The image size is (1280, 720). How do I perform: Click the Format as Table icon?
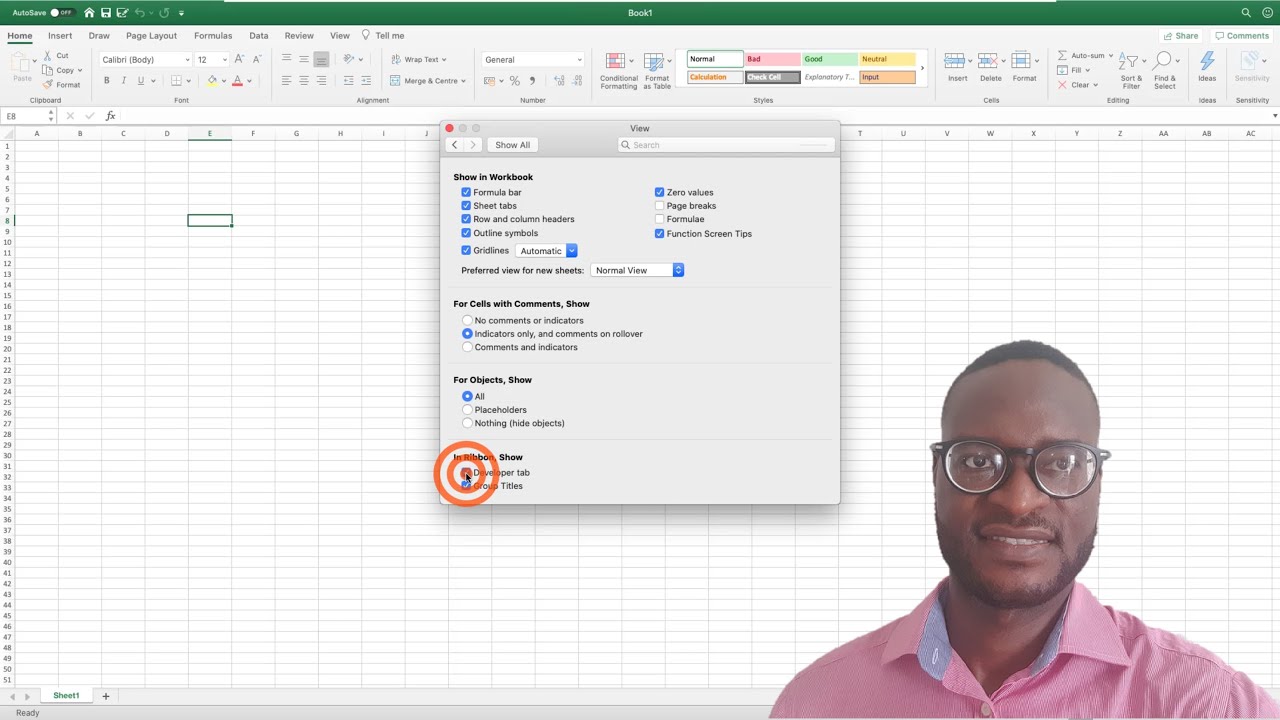tap(657, 64)
